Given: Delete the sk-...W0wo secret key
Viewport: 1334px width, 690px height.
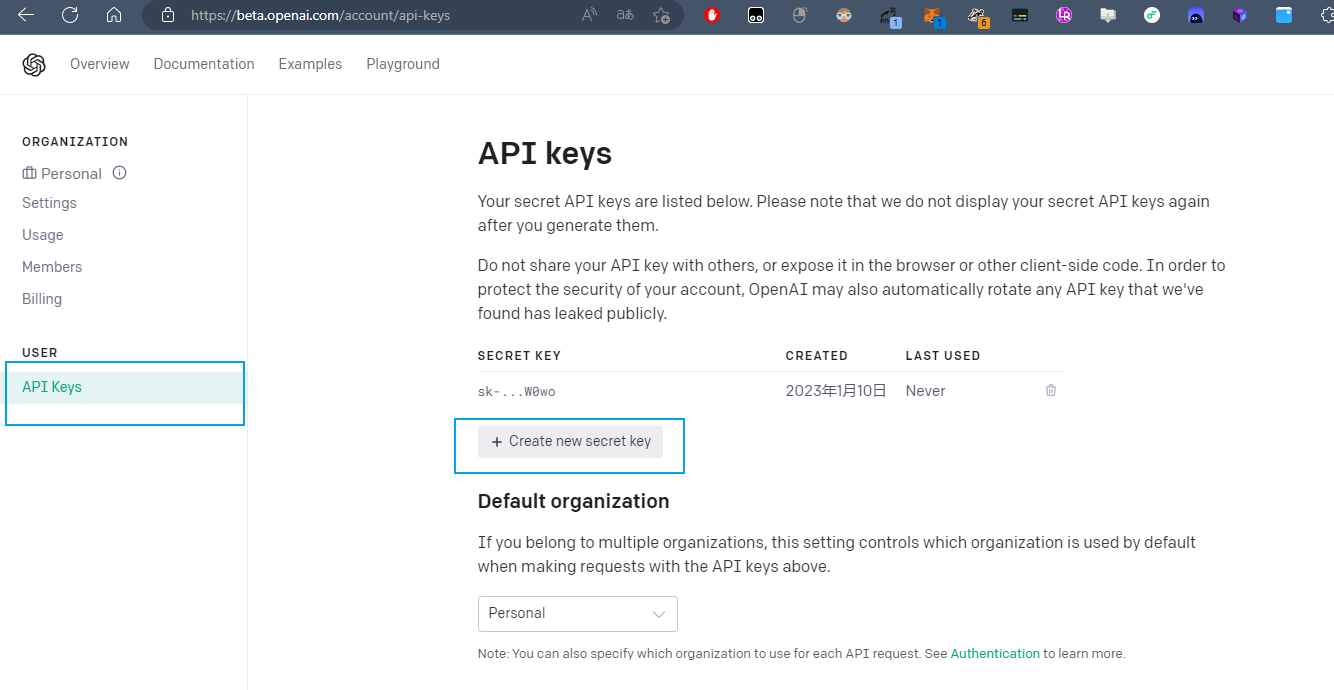Looking at the screenshot, I should [1050, 390].
